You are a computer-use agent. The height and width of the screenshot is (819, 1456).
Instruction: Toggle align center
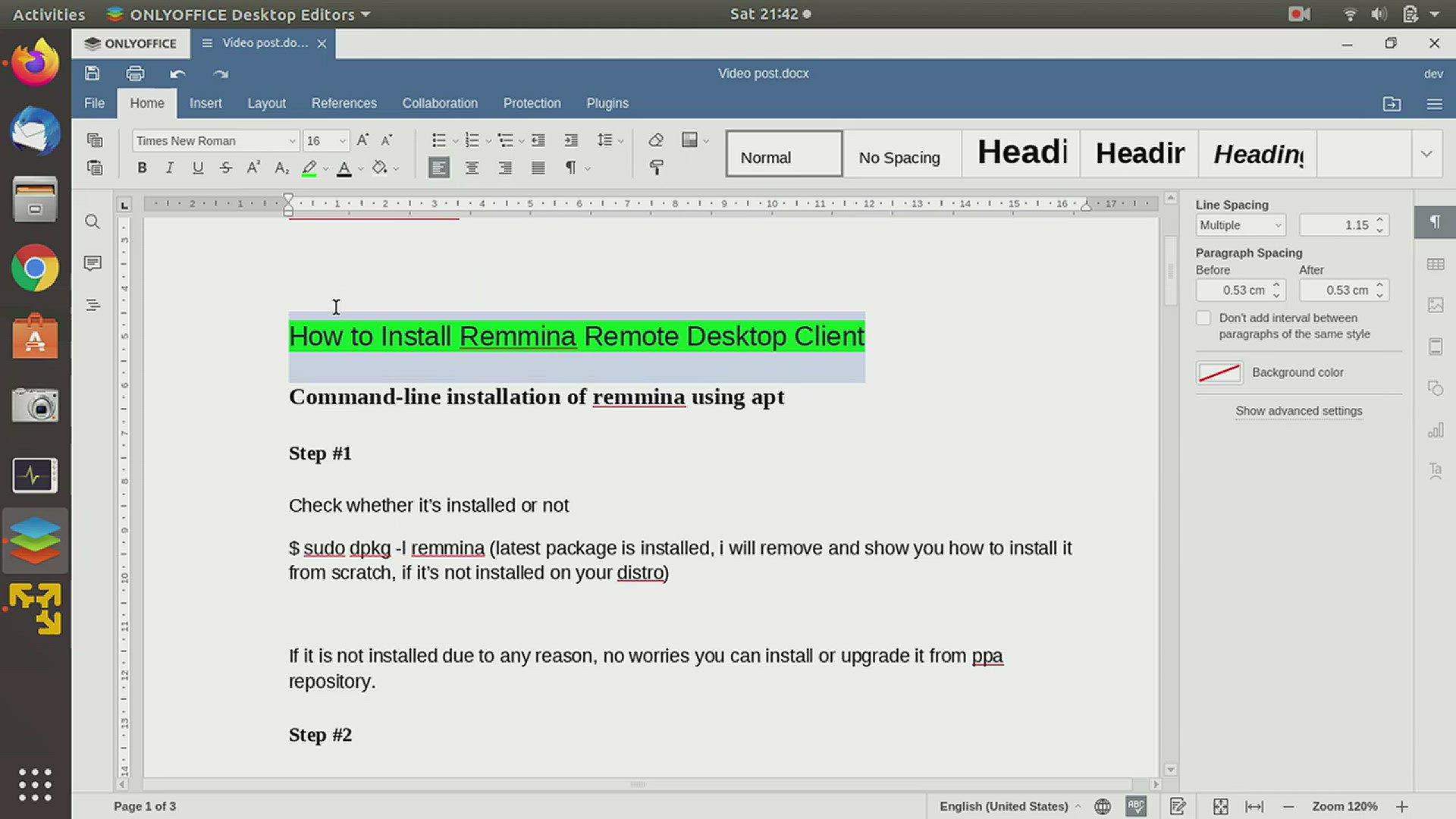(472, 168)
